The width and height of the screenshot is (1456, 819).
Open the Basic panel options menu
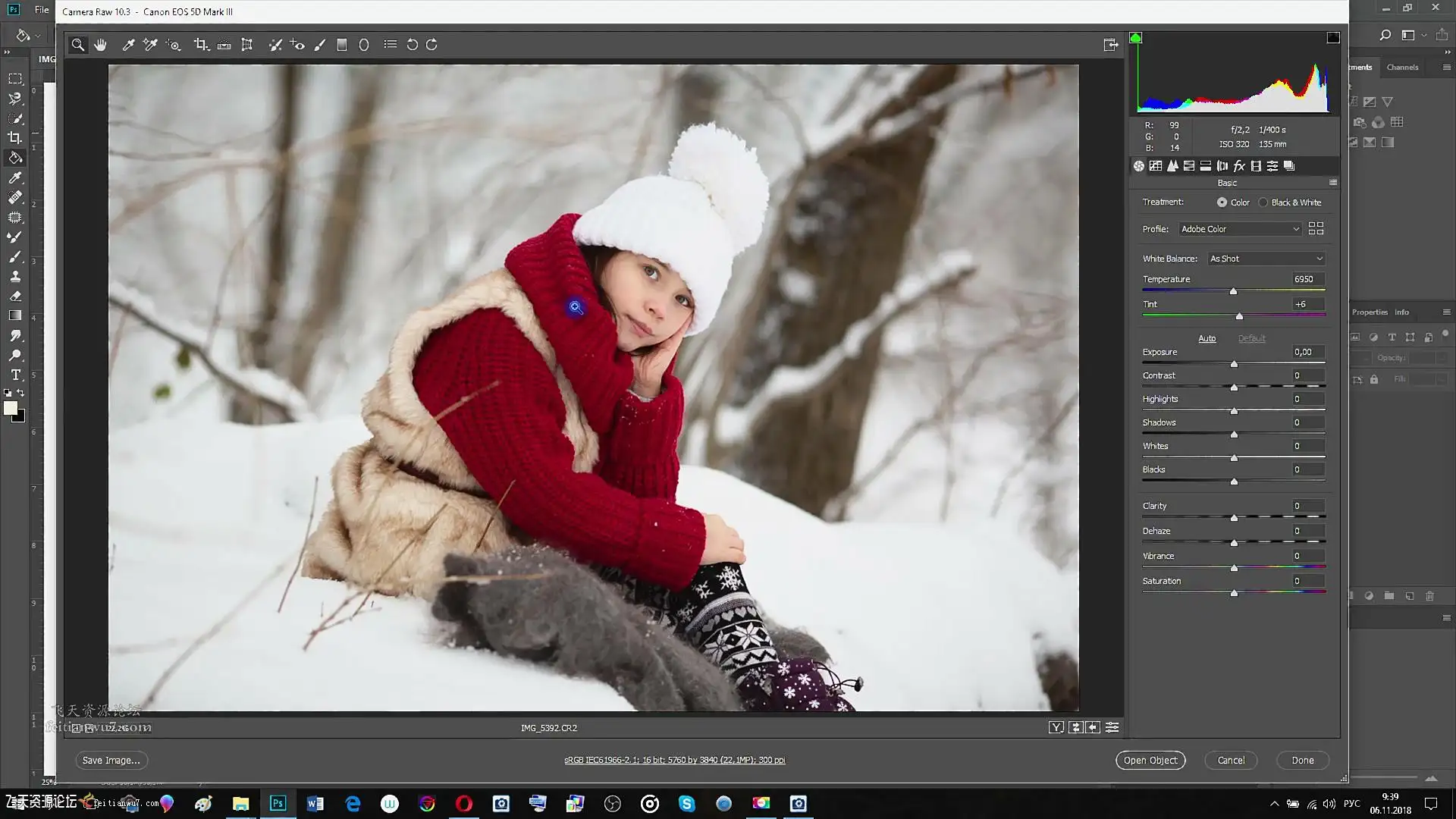pyautogui.click(x=1332, y=183)
